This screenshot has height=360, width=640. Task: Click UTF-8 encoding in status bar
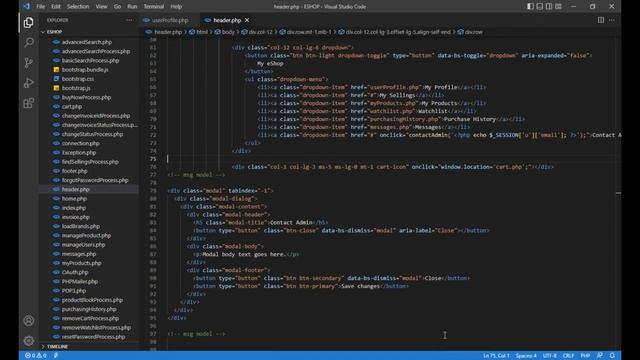tap(549, 356)
